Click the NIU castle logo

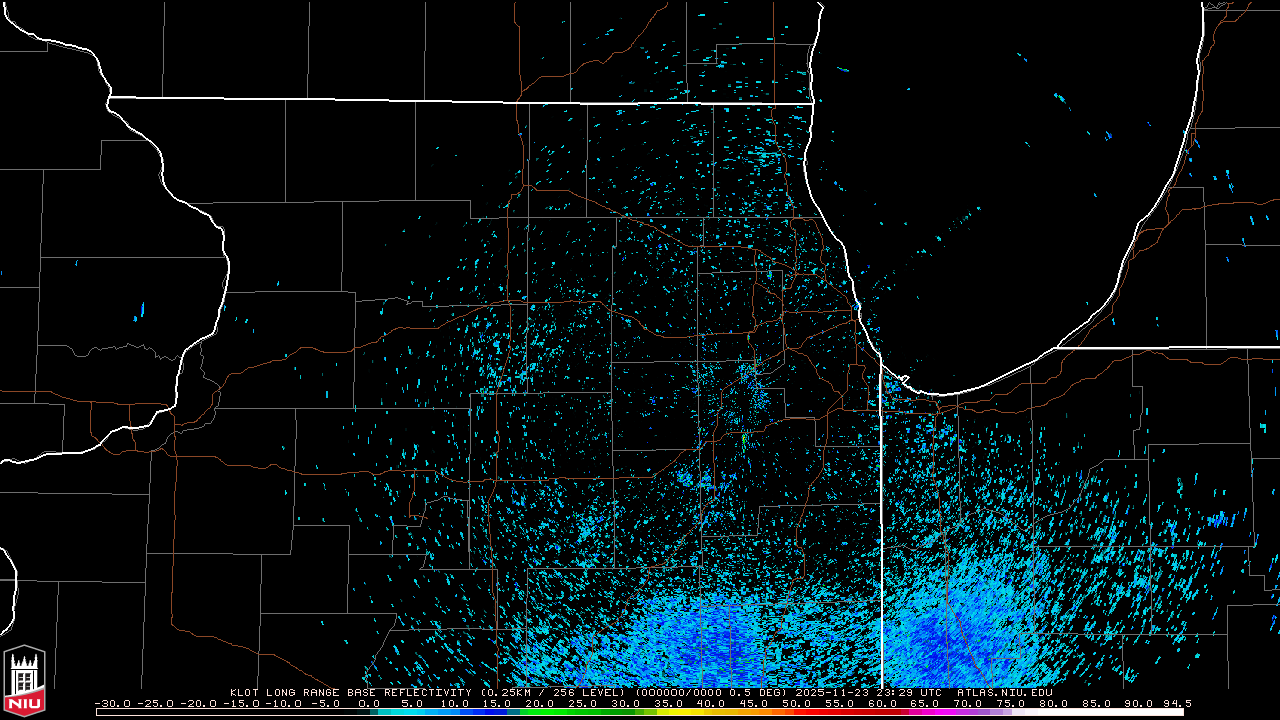click(24, 682)
